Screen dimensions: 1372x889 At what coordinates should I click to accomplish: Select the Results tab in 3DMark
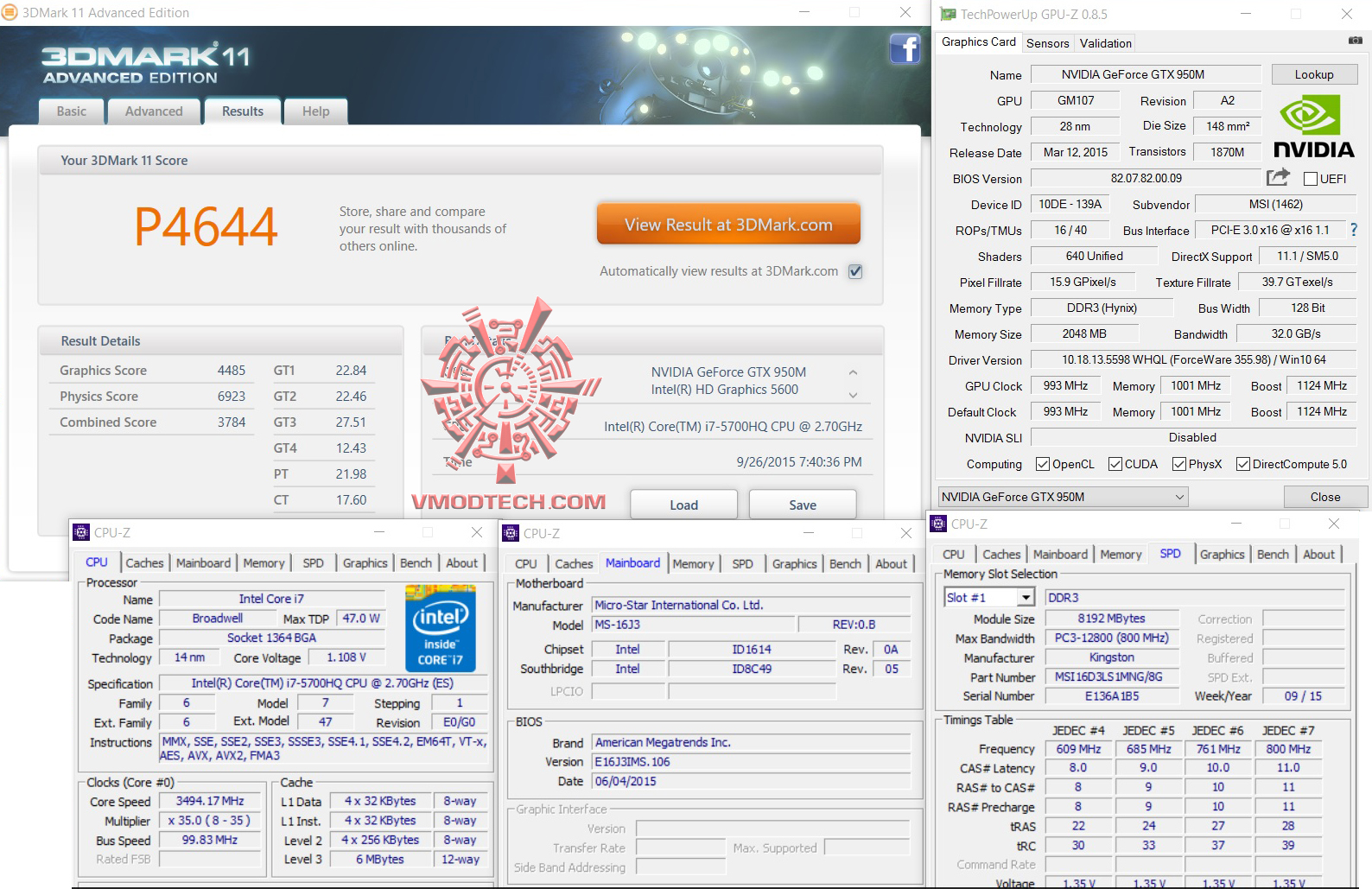coord(243,111)
